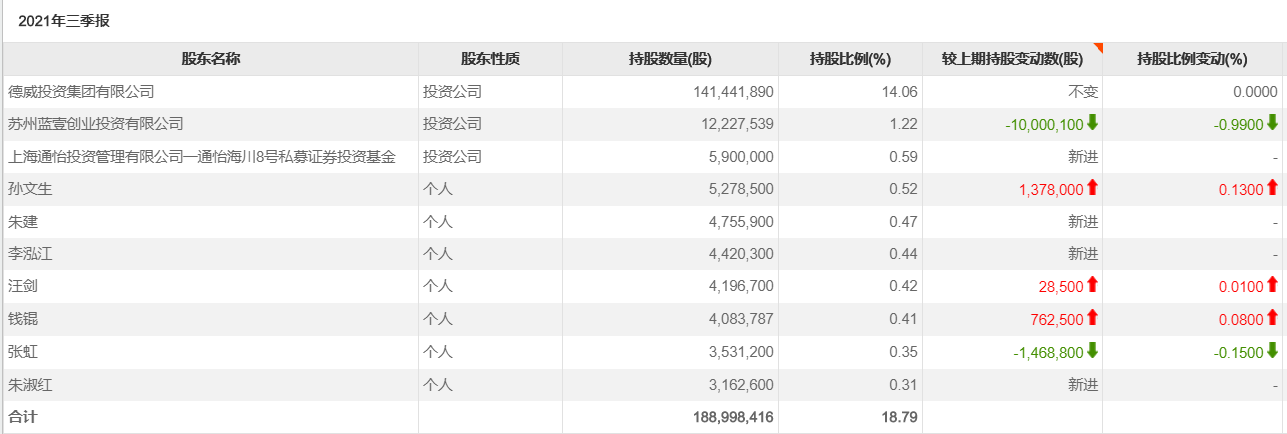Viewport: 1287px width, 434px height.
Task: Click green down arrow beside -0.1500
Action: 1272,351
